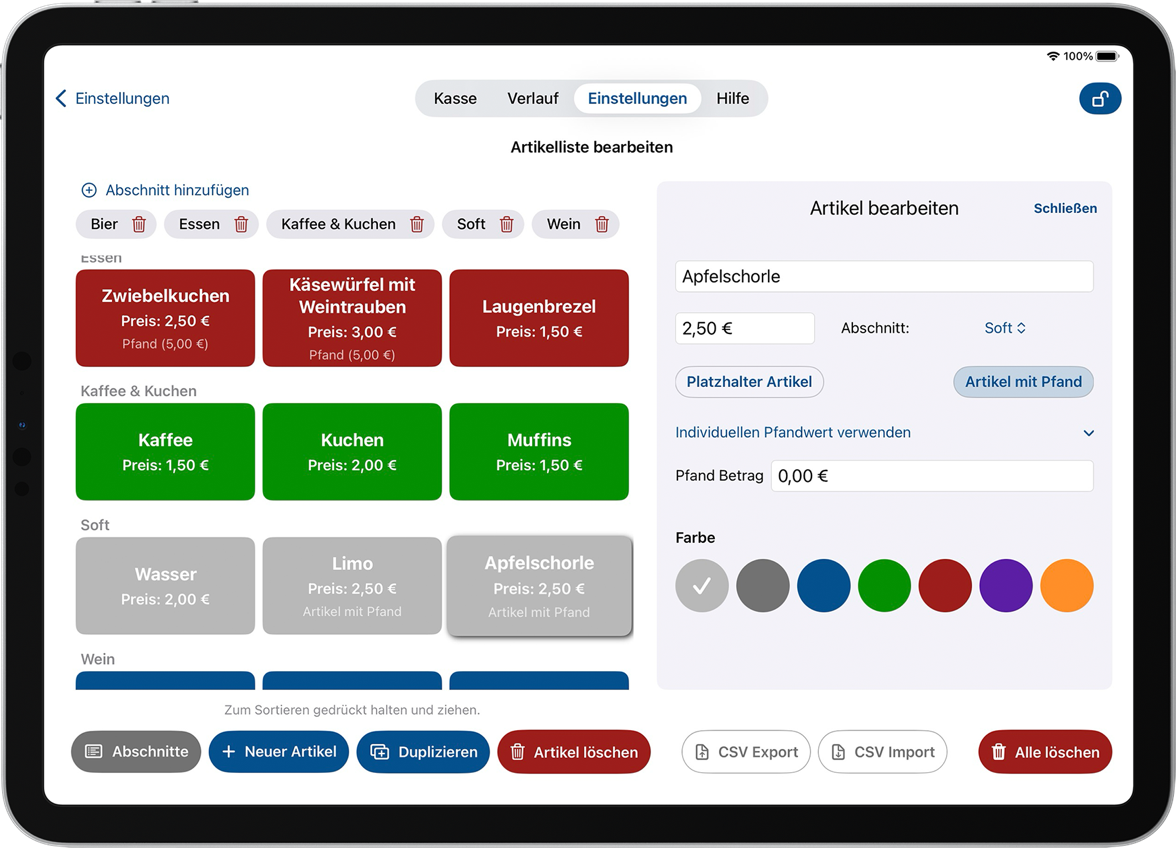Click the plus icon for Abschnitt hinzufügen

89,190
